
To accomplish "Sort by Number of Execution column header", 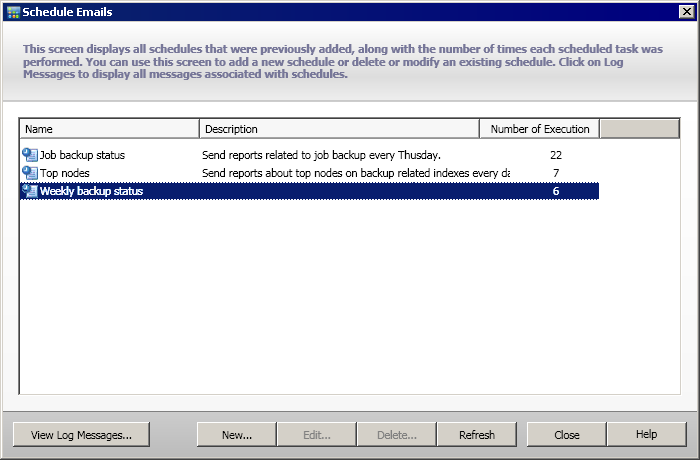I will (x=539, y=129).
